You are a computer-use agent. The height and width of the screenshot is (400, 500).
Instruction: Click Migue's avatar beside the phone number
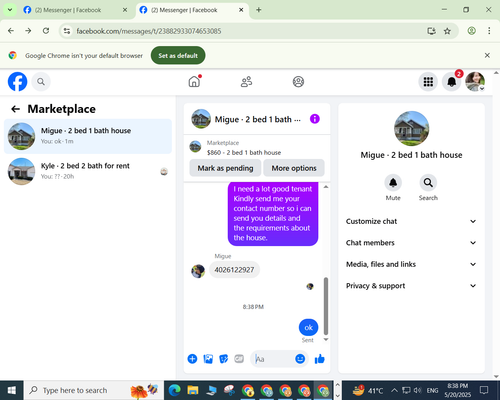point(198,271)
